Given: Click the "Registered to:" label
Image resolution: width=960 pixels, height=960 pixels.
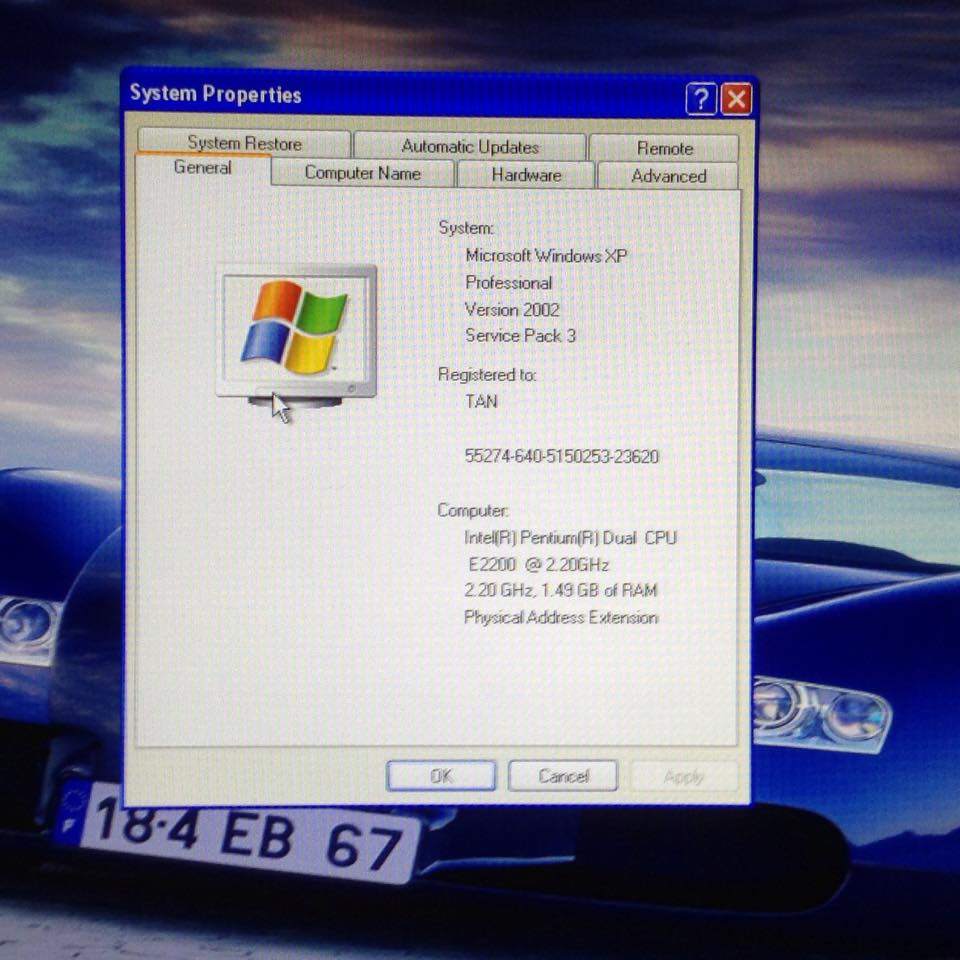Looking at the screenshot, I should click(x=487, y=374).
